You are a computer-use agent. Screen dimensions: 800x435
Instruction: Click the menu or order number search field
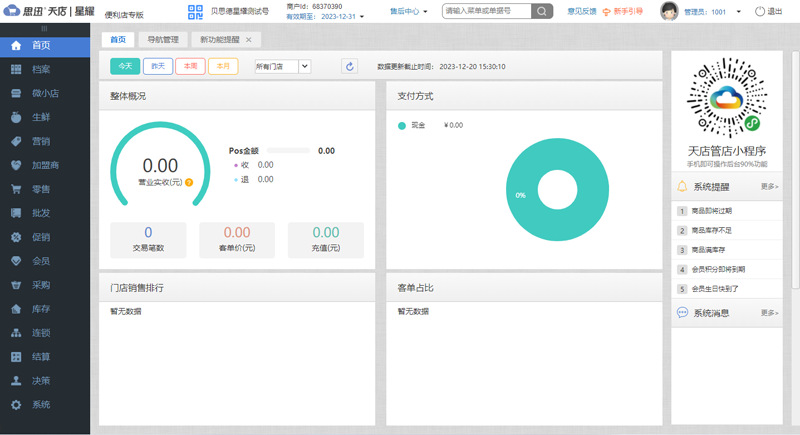(x=486, y=11)
